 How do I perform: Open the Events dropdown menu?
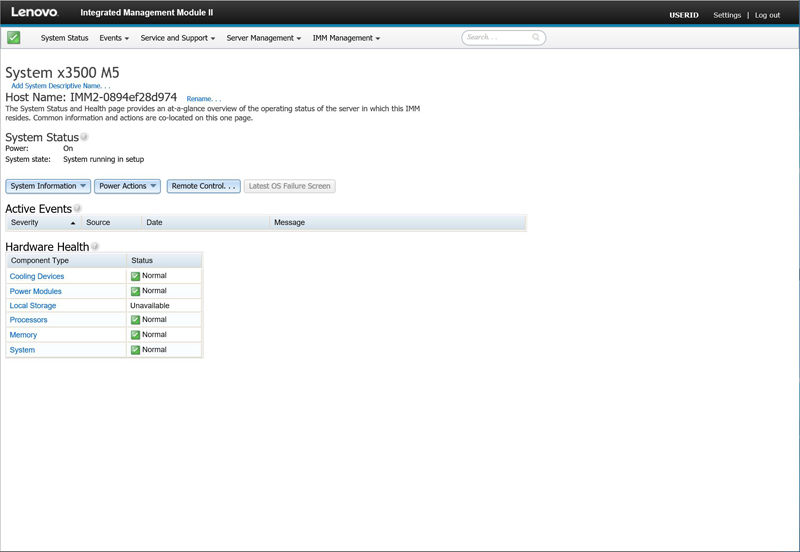pos(114,38)
